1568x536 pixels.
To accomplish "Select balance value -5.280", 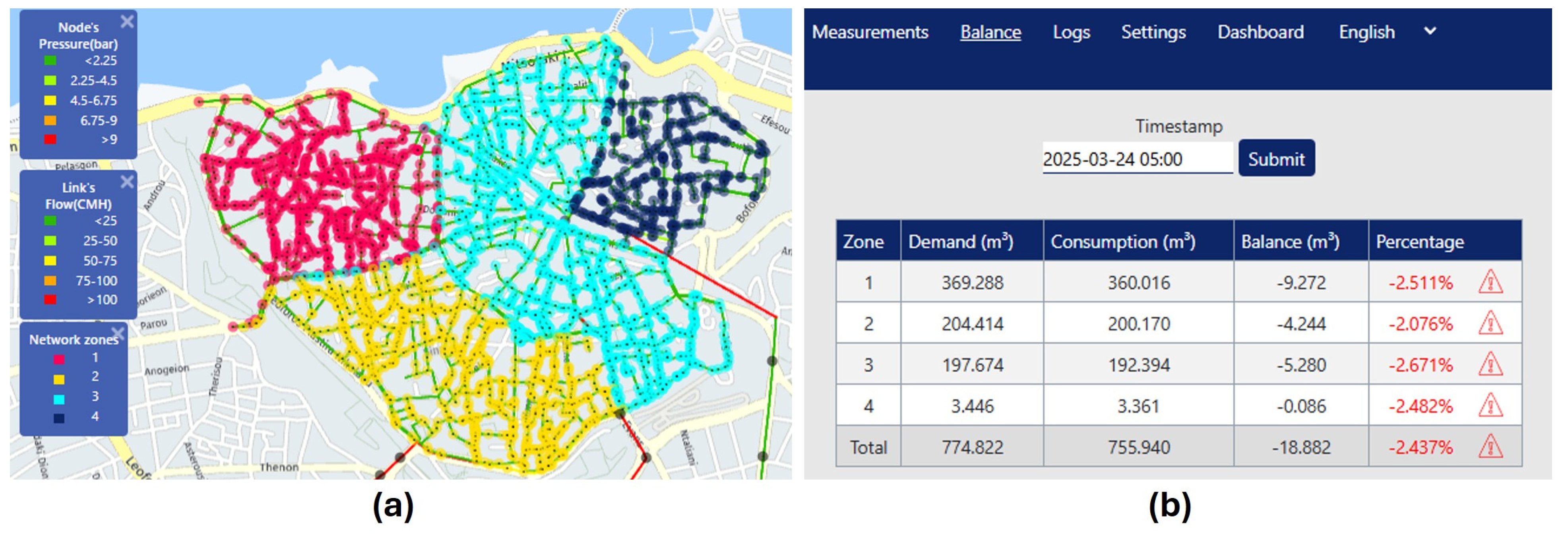I will 1301,364.
